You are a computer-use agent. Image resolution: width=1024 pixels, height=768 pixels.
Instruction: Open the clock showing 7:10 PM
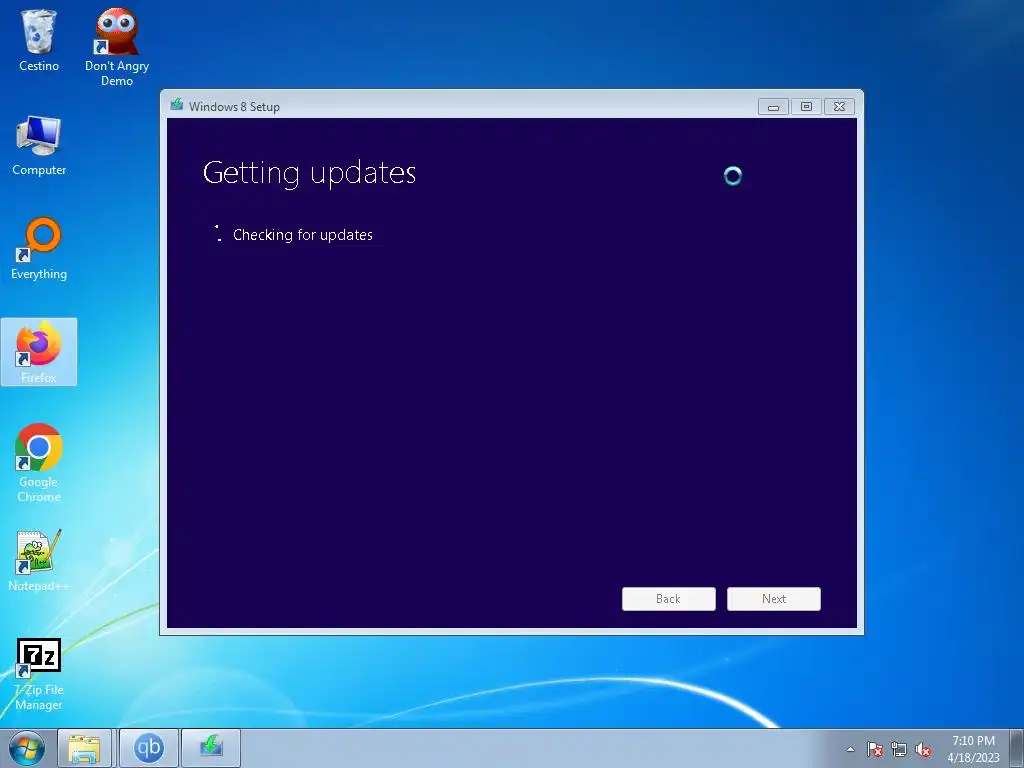[x=973, y=748]
